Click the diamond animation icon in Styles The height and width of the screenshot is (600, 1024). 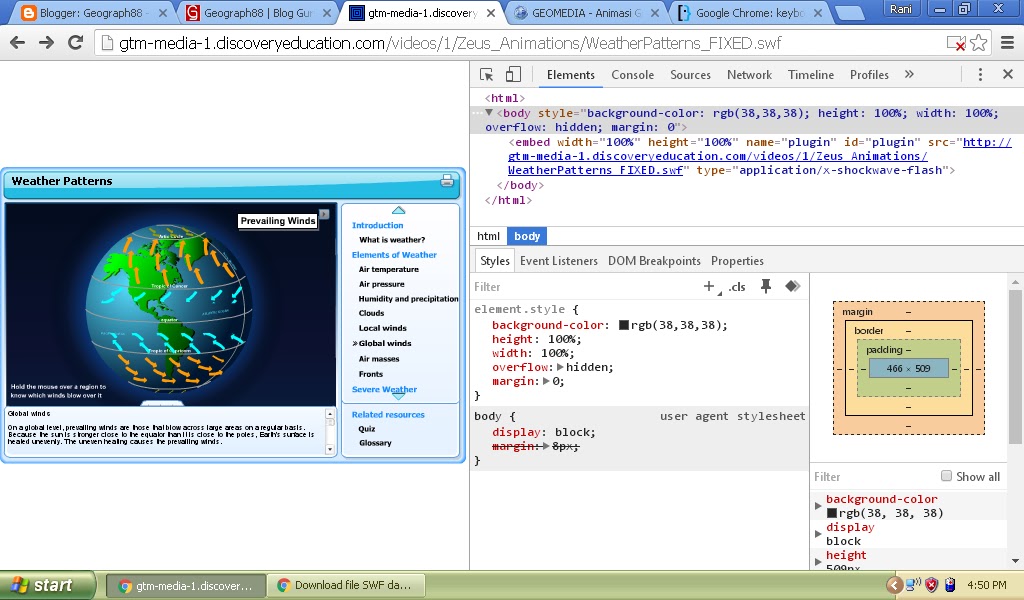(792, 286)
